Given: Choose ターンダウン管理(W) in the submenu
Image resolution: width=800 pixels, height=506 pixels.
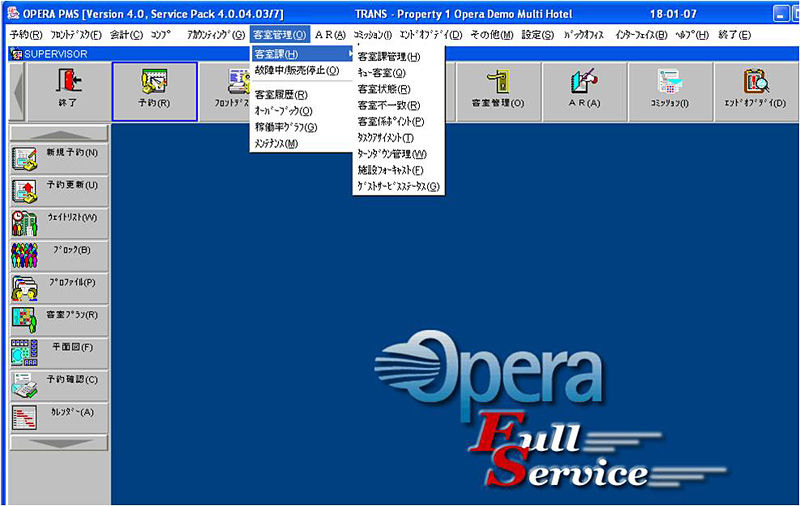Looking at the screenshot, I should tap(392, 154).
